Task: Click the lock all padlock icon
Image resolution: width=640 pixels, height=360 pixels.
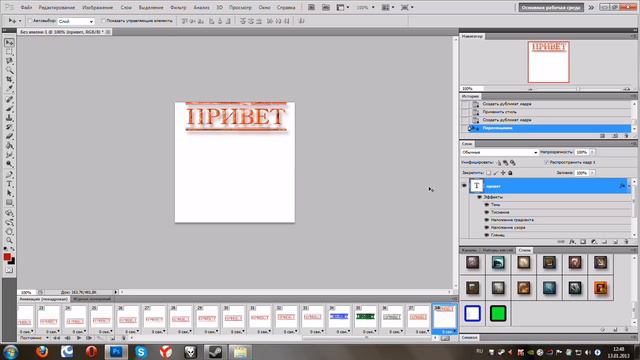Action: [510, 173]
